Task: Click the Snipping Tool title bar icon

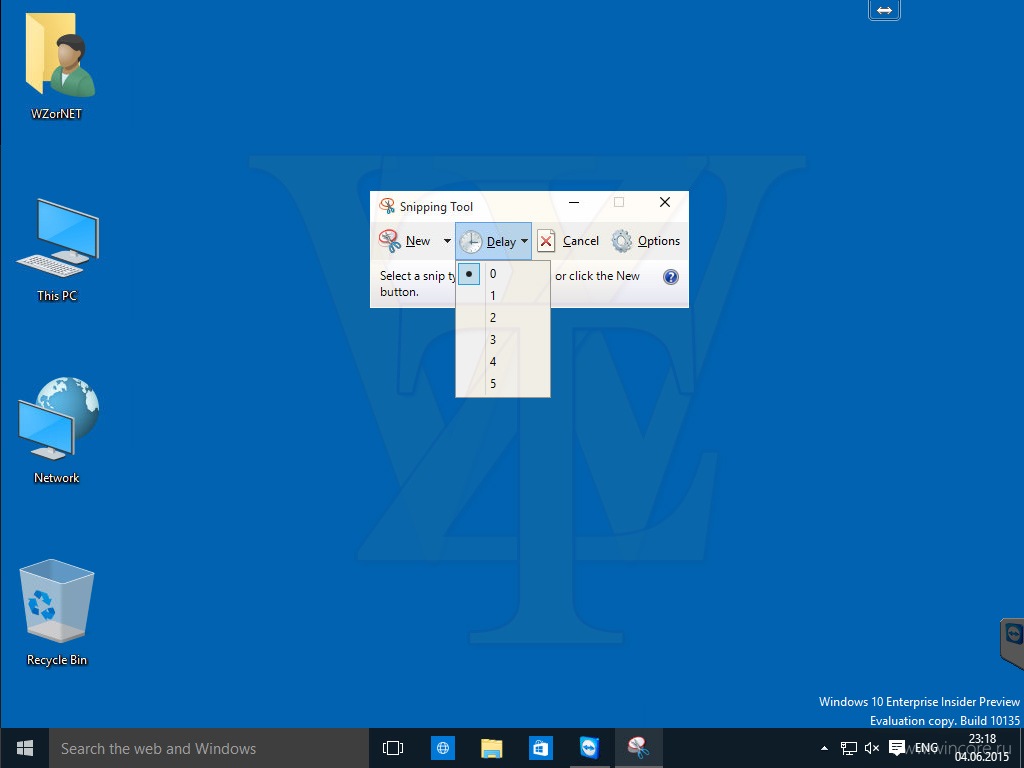Action: click(387, 206)
